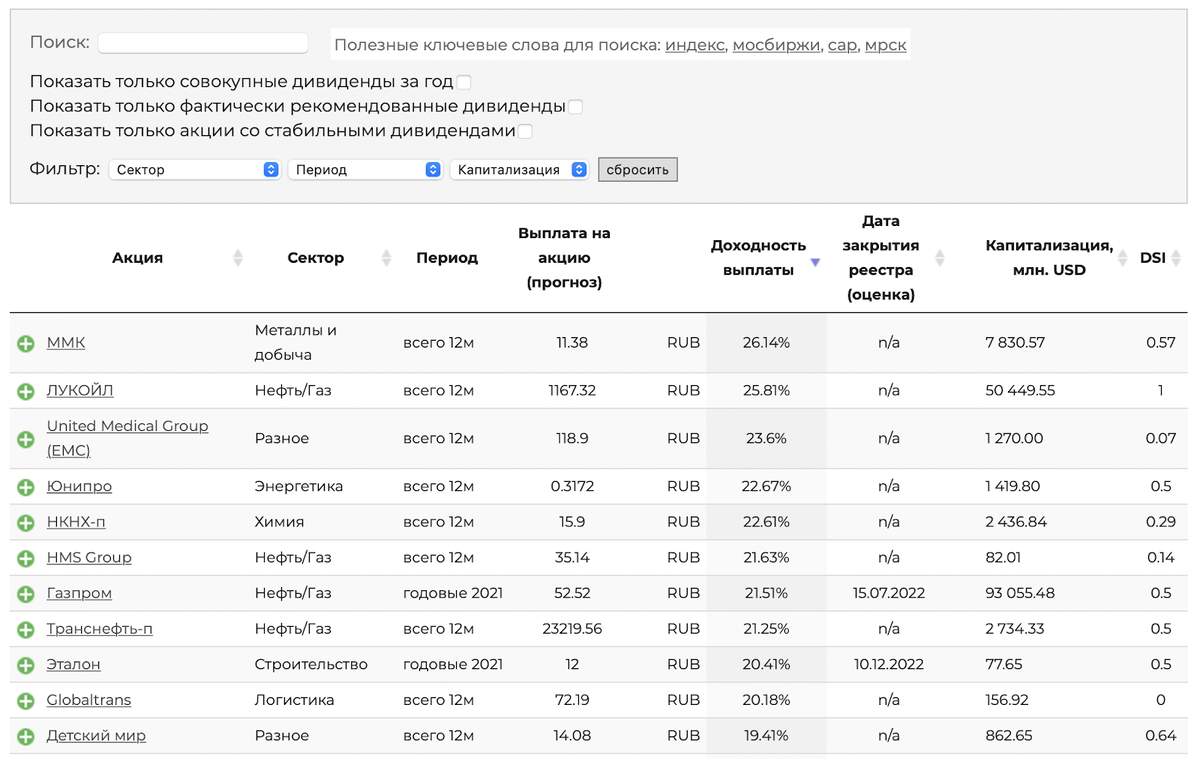The height and width of the screenshot is (759, 1200).
Task: Open the Сектор filter dropdown
Action: [x=194, y=170]
